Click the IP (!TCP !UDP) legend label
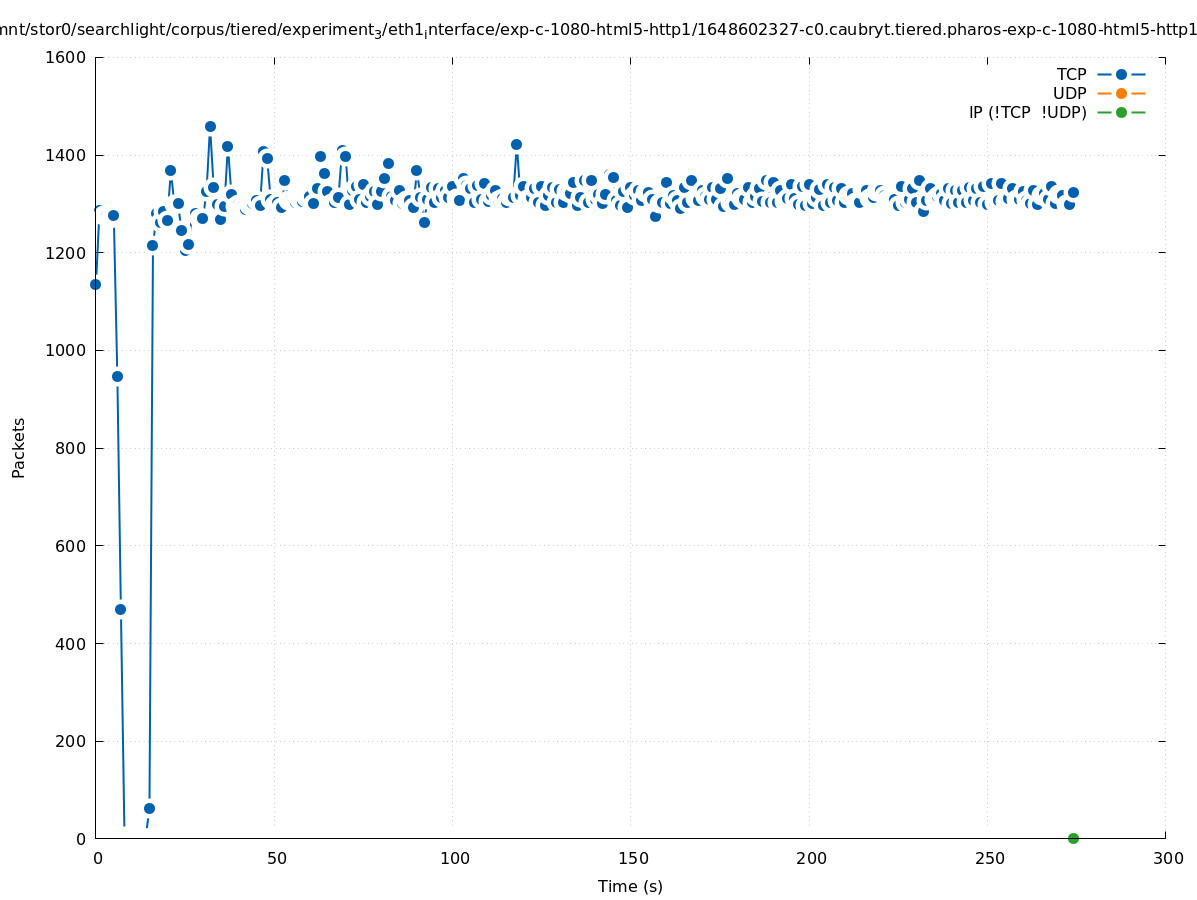The height and width of the screenshot is (900, 1197). click(x=1027, y=113)
